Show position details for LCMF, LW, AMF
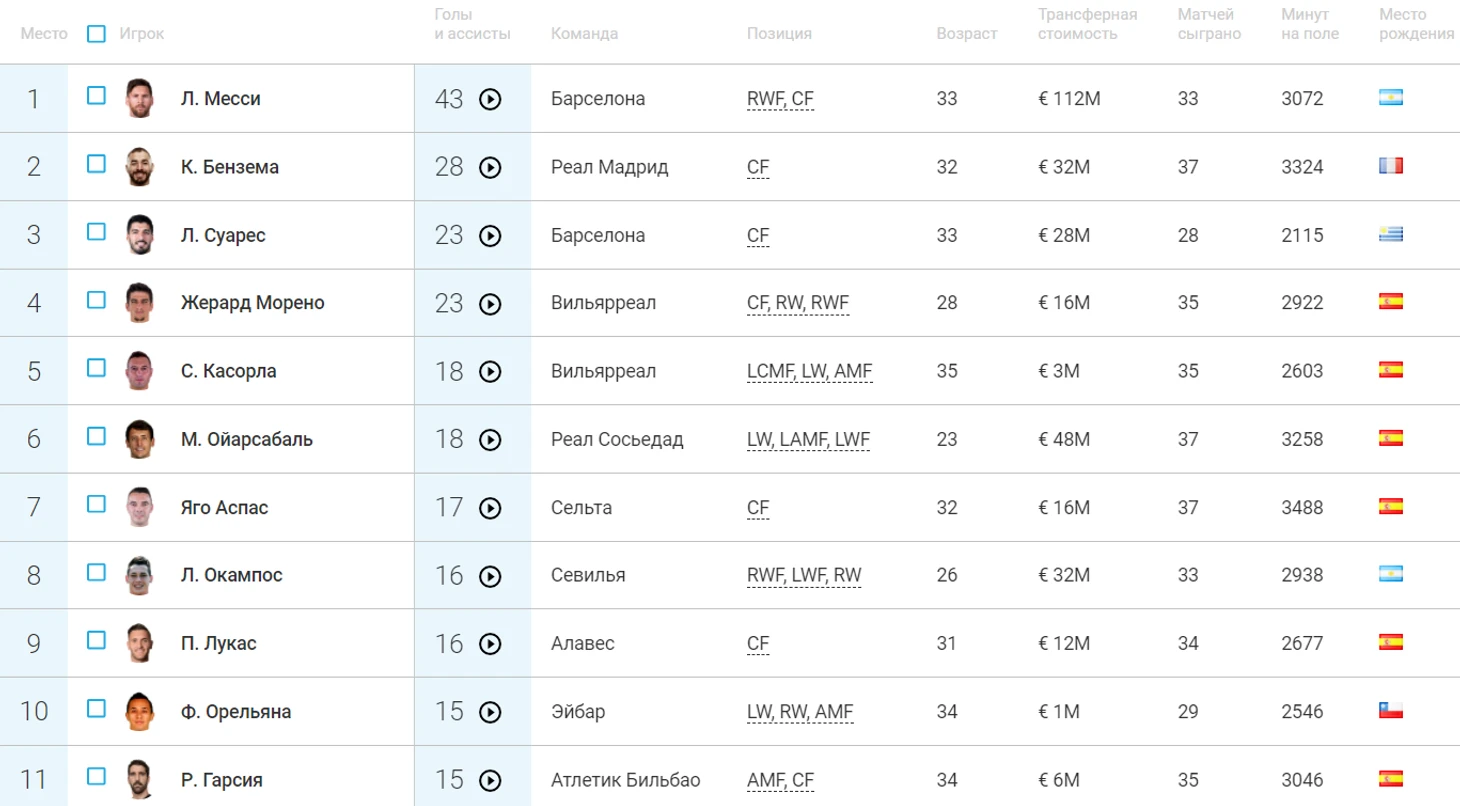Screen dimensions: 1460x806 click(810, 371)
